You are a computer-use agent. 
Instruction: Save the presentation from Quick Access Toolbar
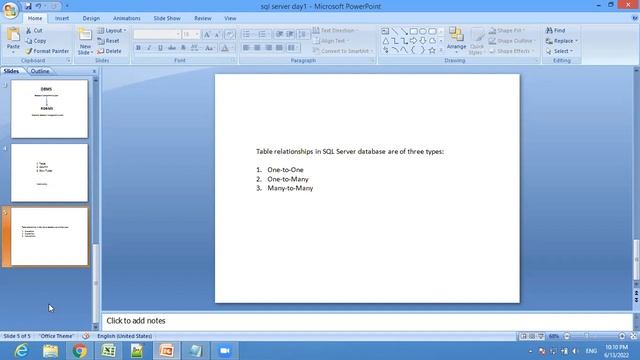(x=28, y=6)
